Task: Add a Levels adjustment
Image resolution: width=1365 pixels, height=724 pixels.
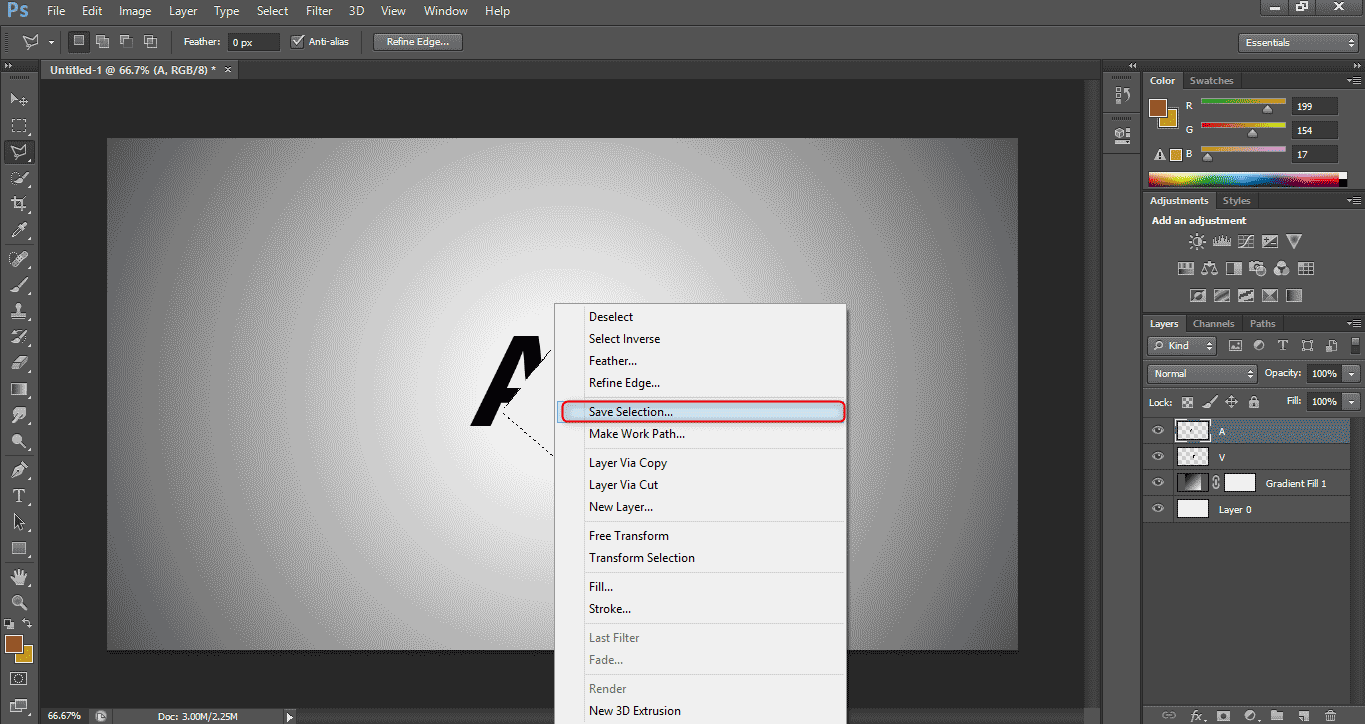Action: point(1222,242)
